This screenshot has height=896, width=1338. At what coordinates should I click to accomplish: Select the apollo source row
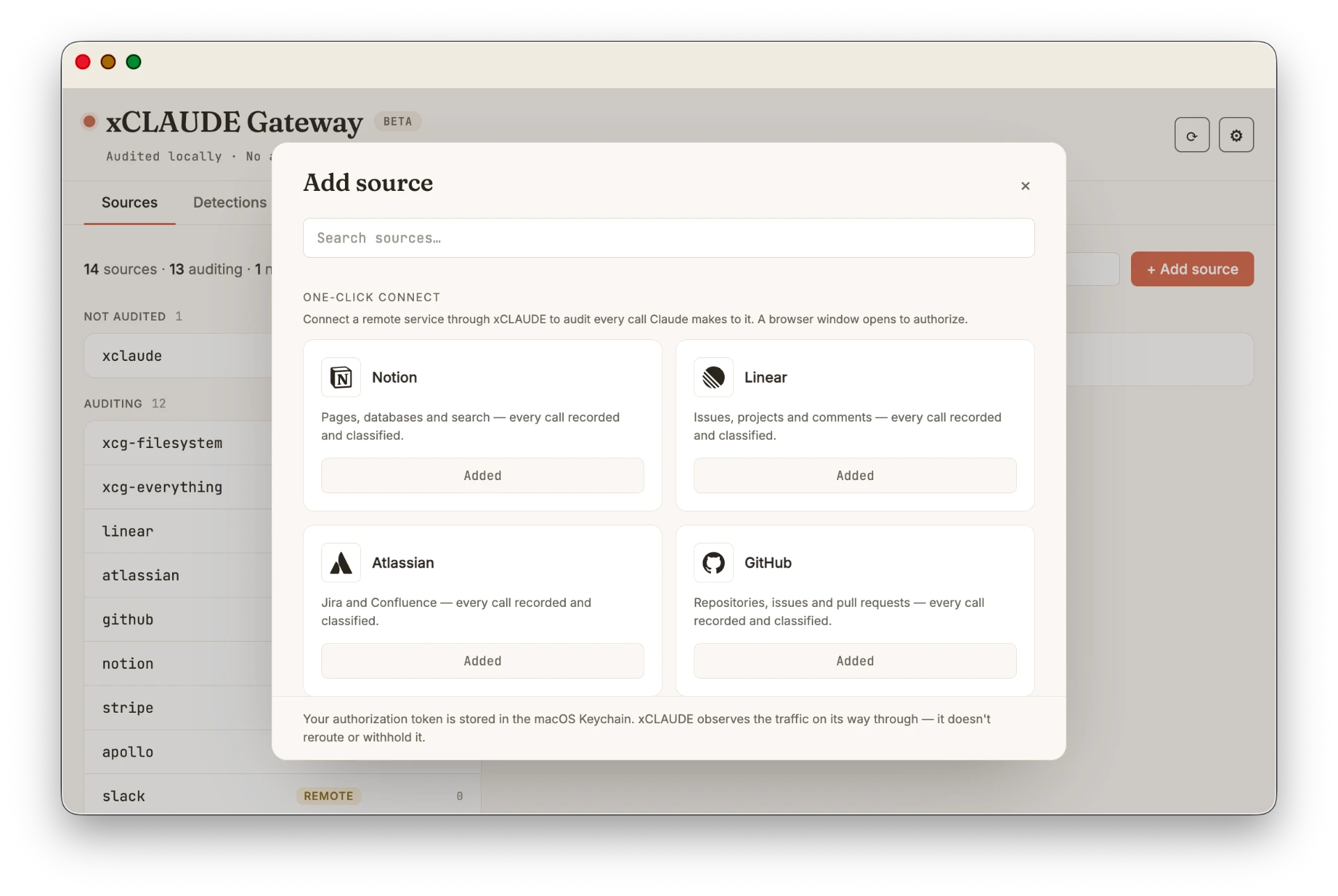[x=178, y=752]
